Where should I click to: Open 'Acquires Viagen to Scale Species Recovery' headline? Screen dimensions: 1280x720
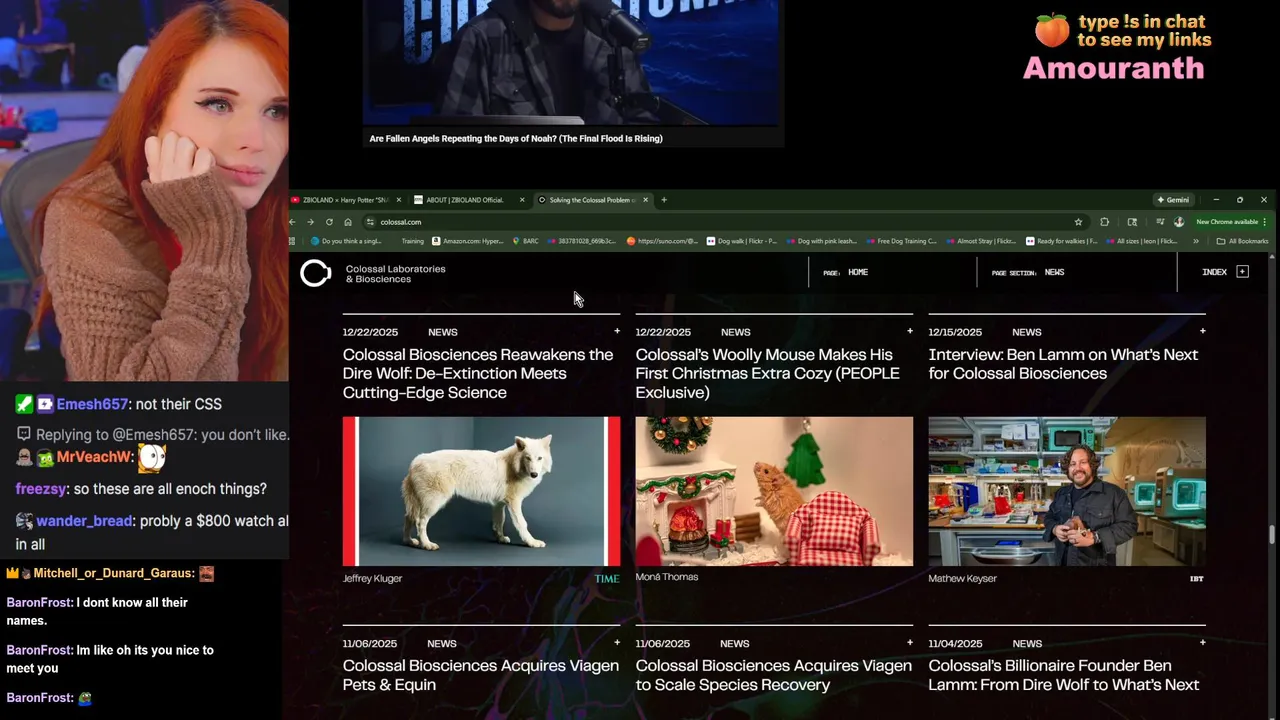pyautogui.click(x=773, y=675)
